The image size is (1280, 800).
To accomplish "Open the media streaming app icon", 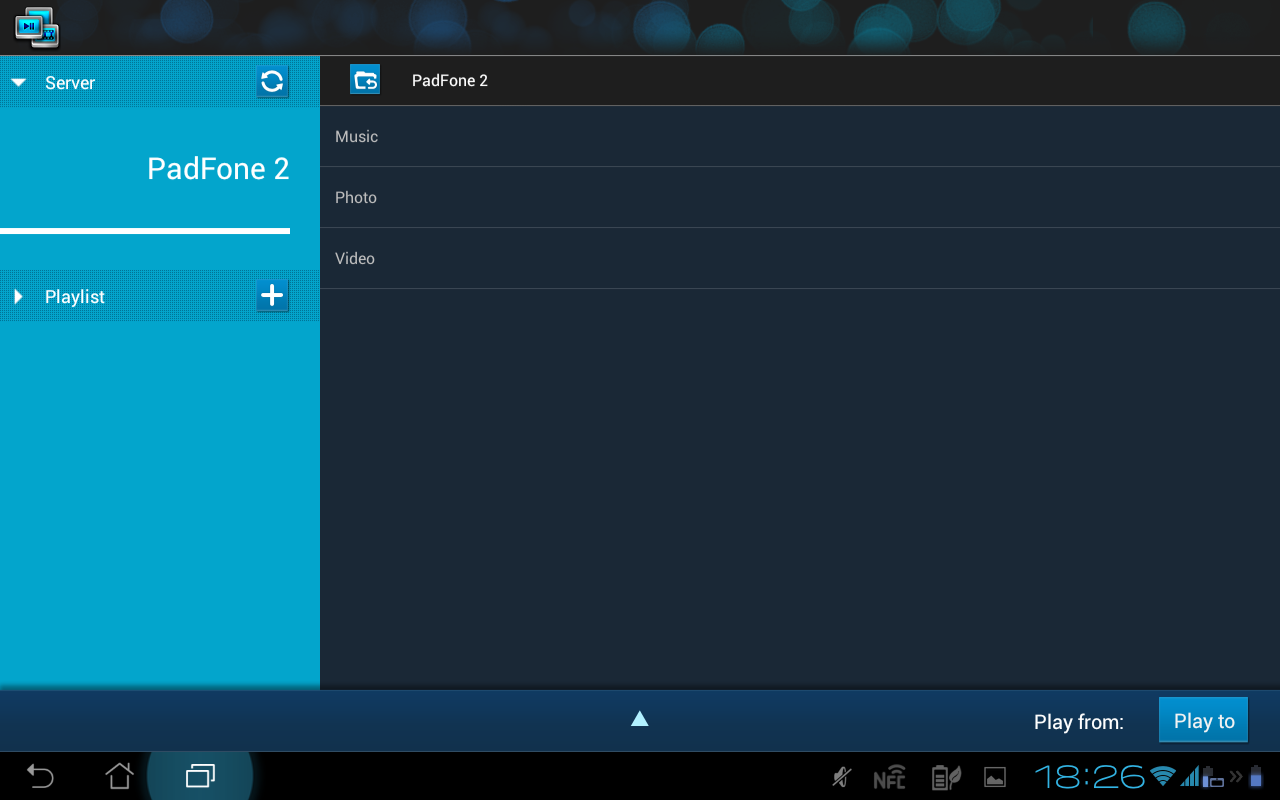I will click(x=37, y=27).
